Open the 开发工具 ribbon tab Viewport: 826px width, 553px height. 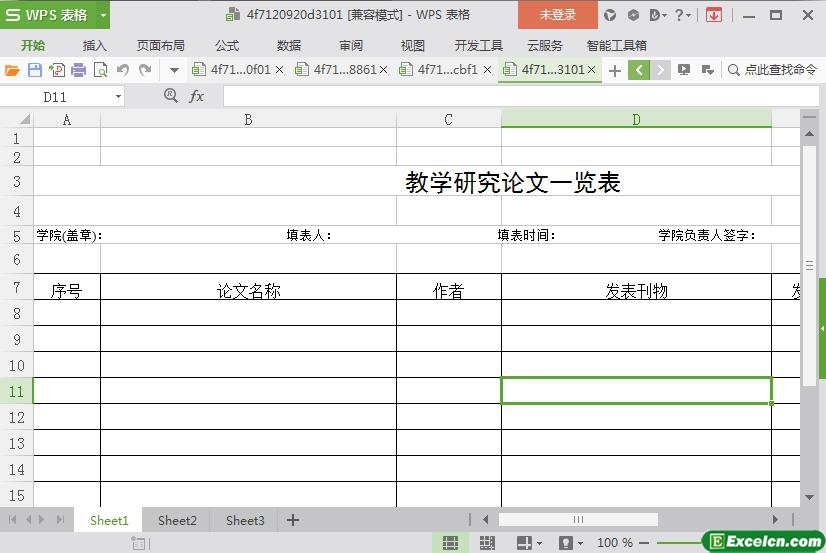coord(478,46)
